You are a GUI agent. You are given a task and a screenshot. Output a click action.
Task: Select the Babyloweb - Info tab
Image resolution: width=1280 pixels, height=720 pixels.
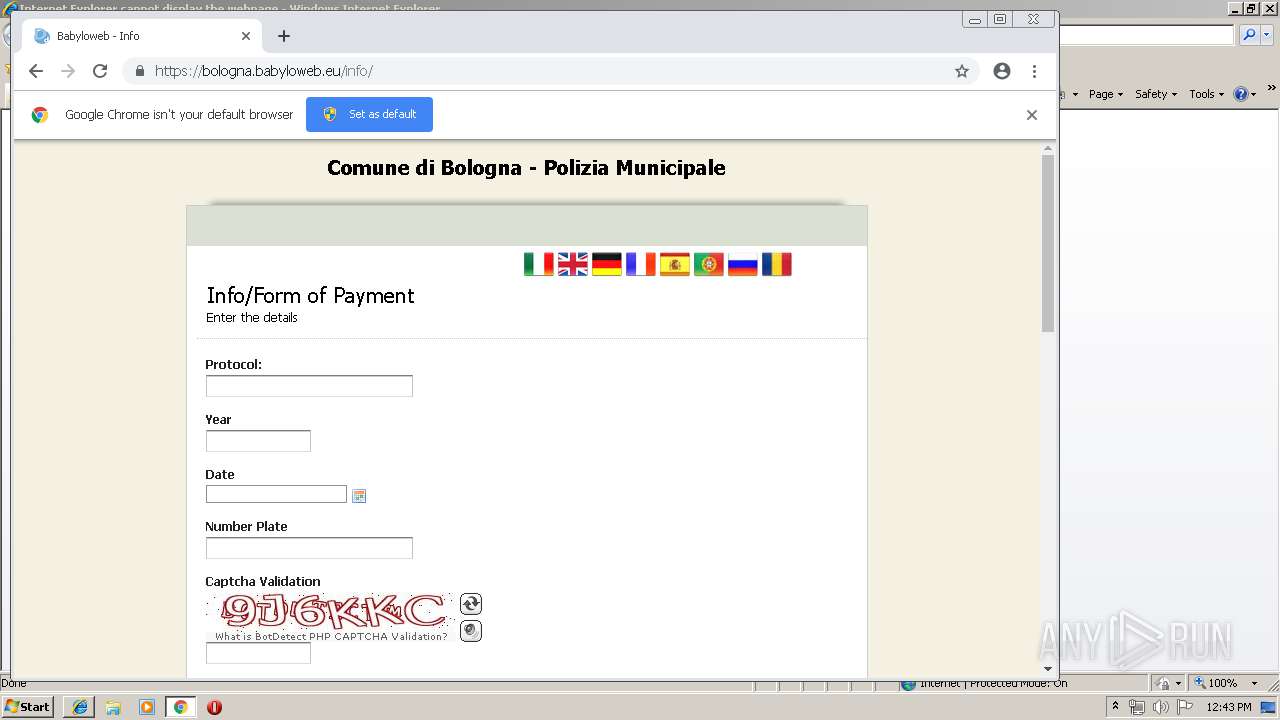coord(140,36)
